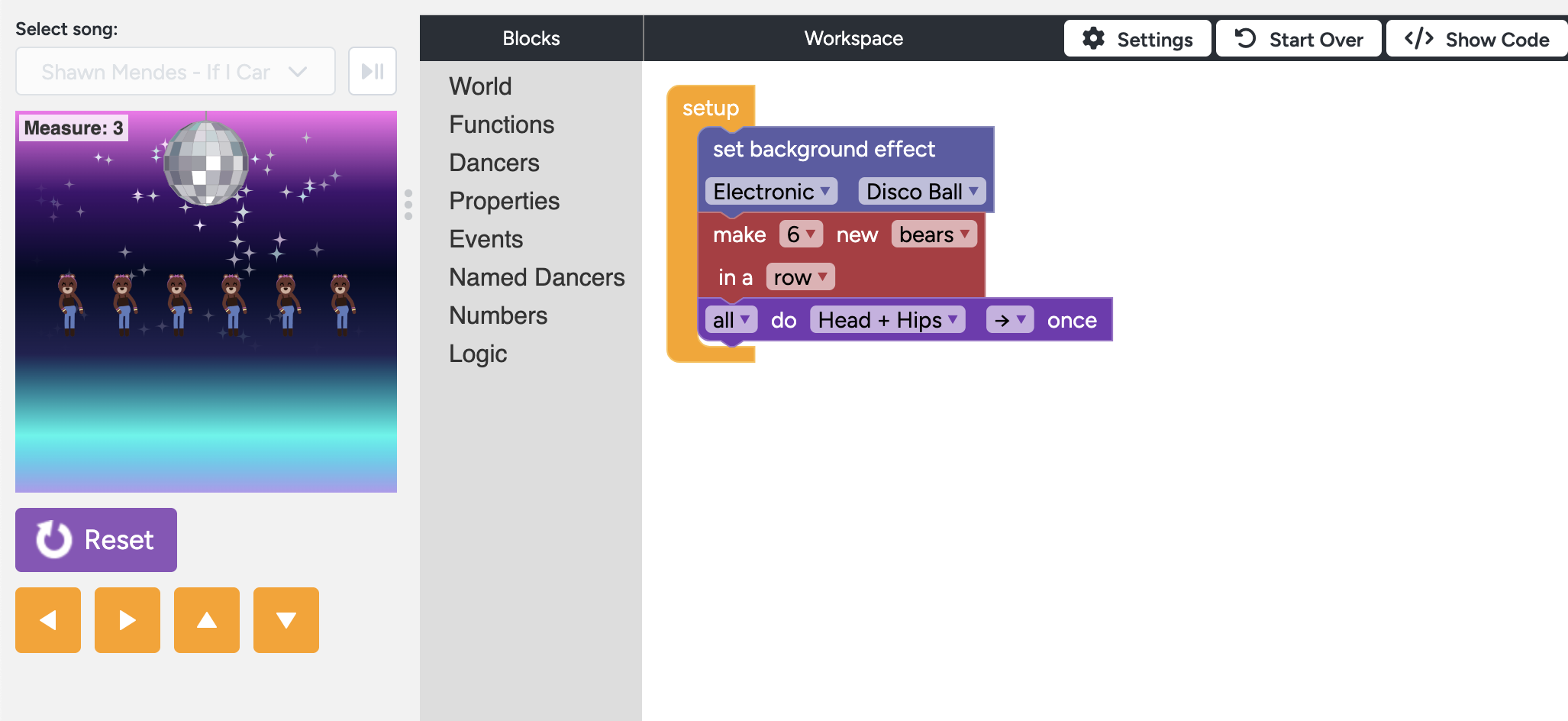Click the Blocks header tab

(531, 38)
